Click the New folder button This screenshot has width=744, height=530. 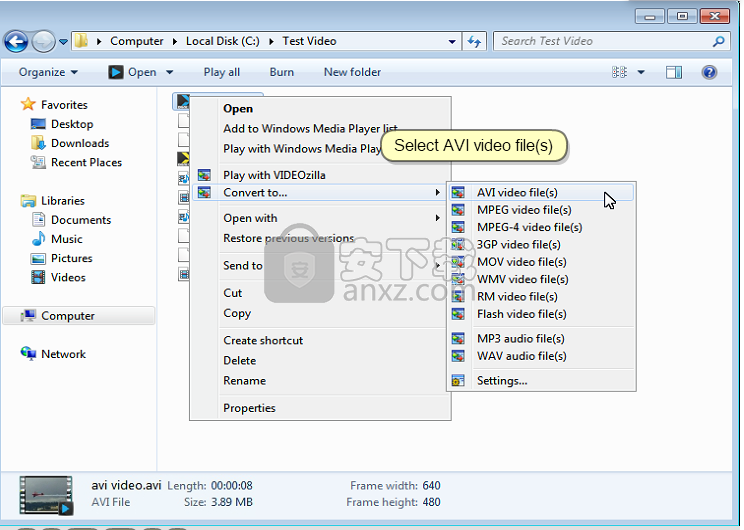352,72
